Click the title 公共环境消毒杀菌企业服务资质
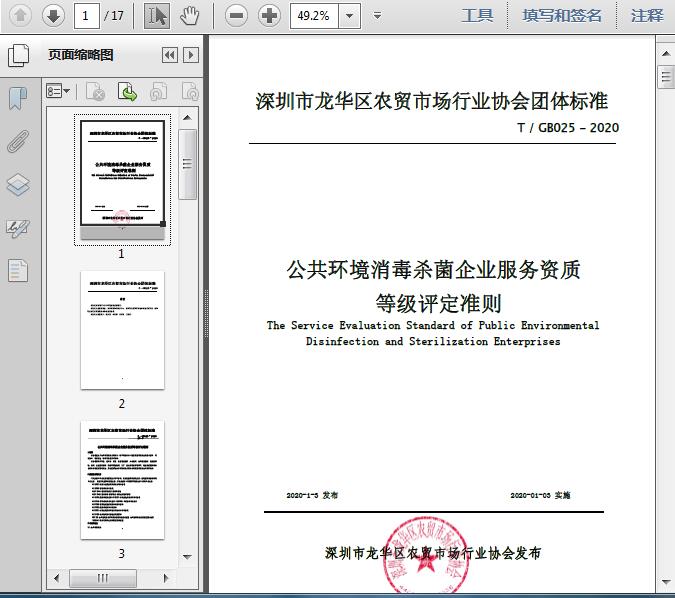The width and height of the screenshot is (675, 598). pos(433,270)
